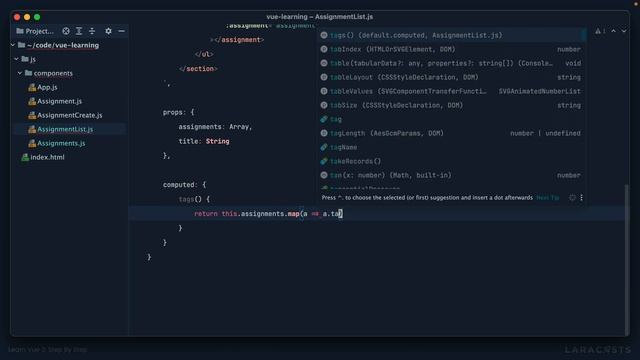
Task: Open index.html file
Action: pos(47,157)
